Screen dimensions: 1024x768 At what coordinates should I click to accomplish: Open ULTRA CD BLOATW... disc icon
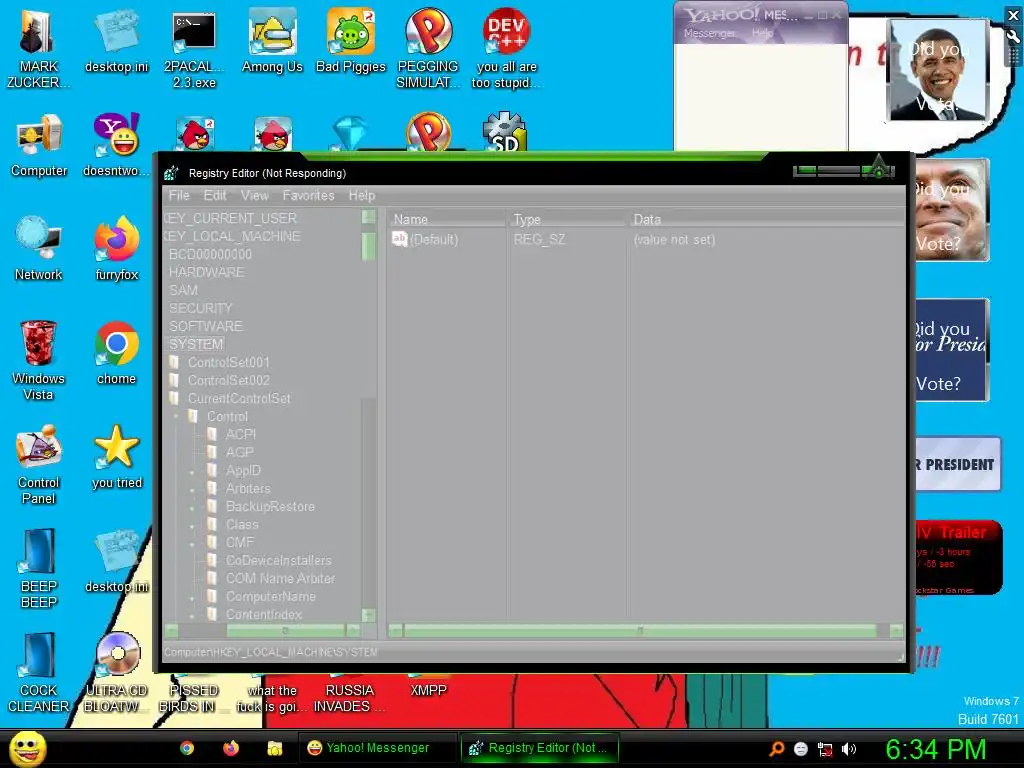[x=117, y=673]
